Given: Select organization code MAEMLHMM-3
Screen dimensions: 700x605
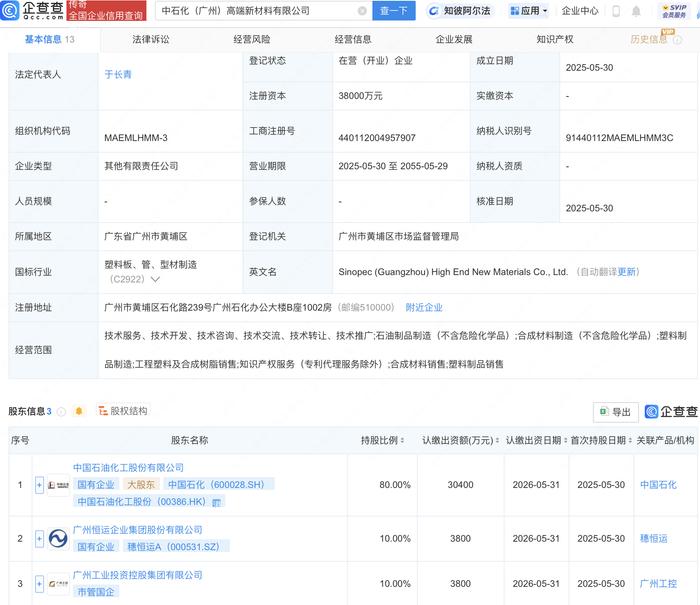Looking at the screenshot, I should (x=136, y=138).
